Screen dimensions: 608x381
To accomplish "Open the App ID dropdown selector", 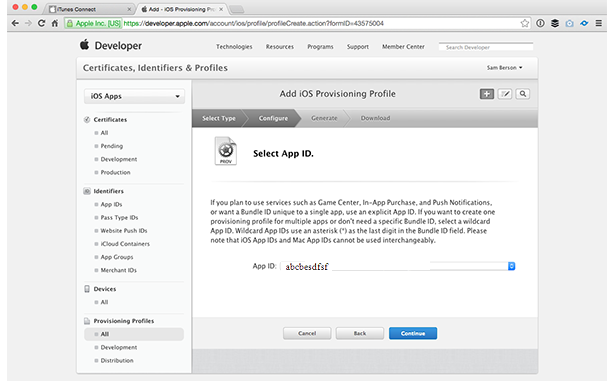I will click(x=398, y=266).
